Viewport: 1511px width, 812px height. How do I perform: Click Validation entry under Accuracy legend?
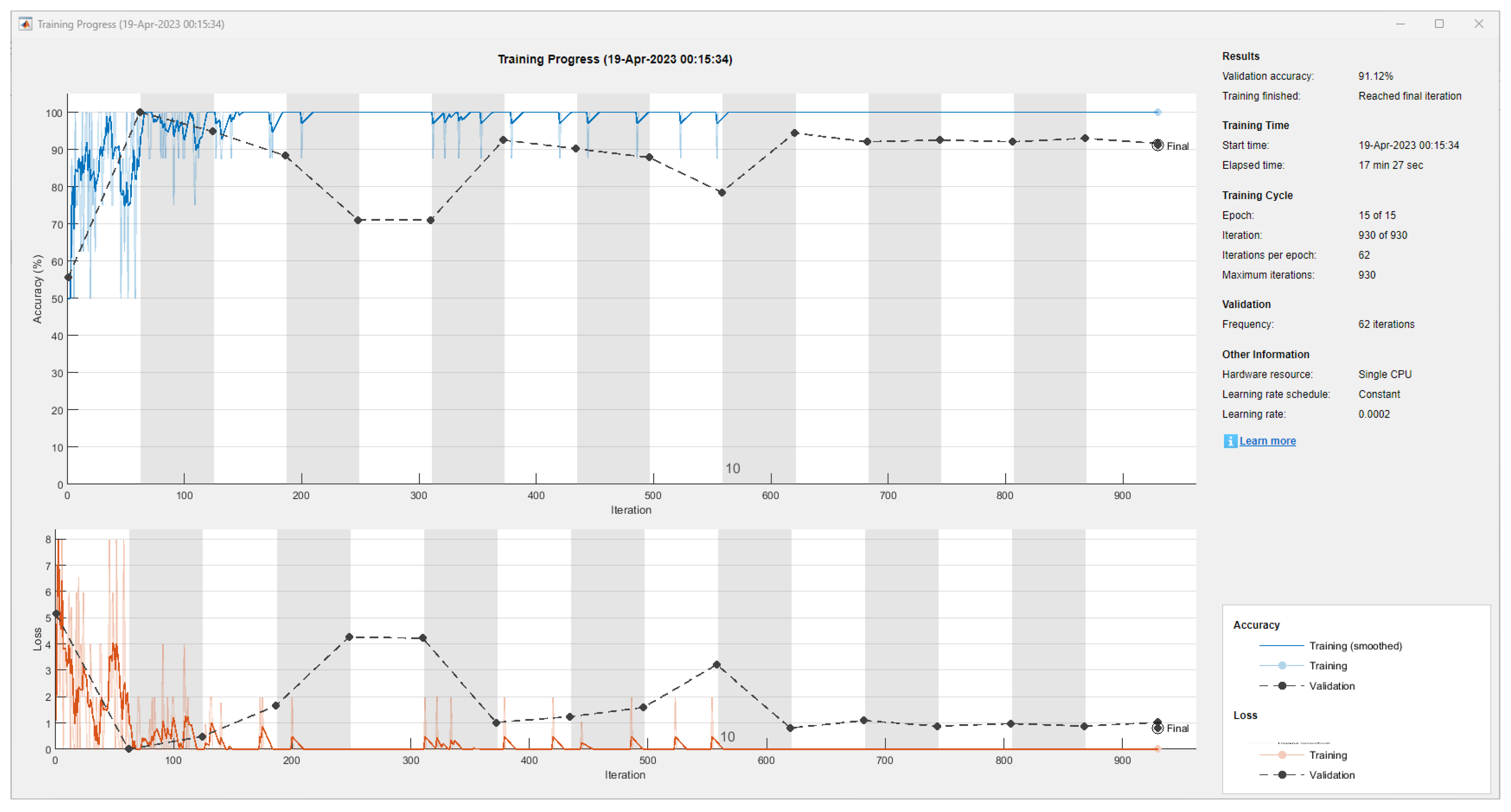coord(1331,686)
